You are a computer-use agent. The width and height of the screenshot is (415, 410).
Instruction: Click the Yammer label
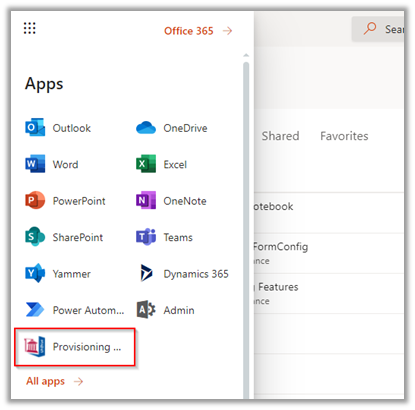pyautogui.click(x=72, y=274)
